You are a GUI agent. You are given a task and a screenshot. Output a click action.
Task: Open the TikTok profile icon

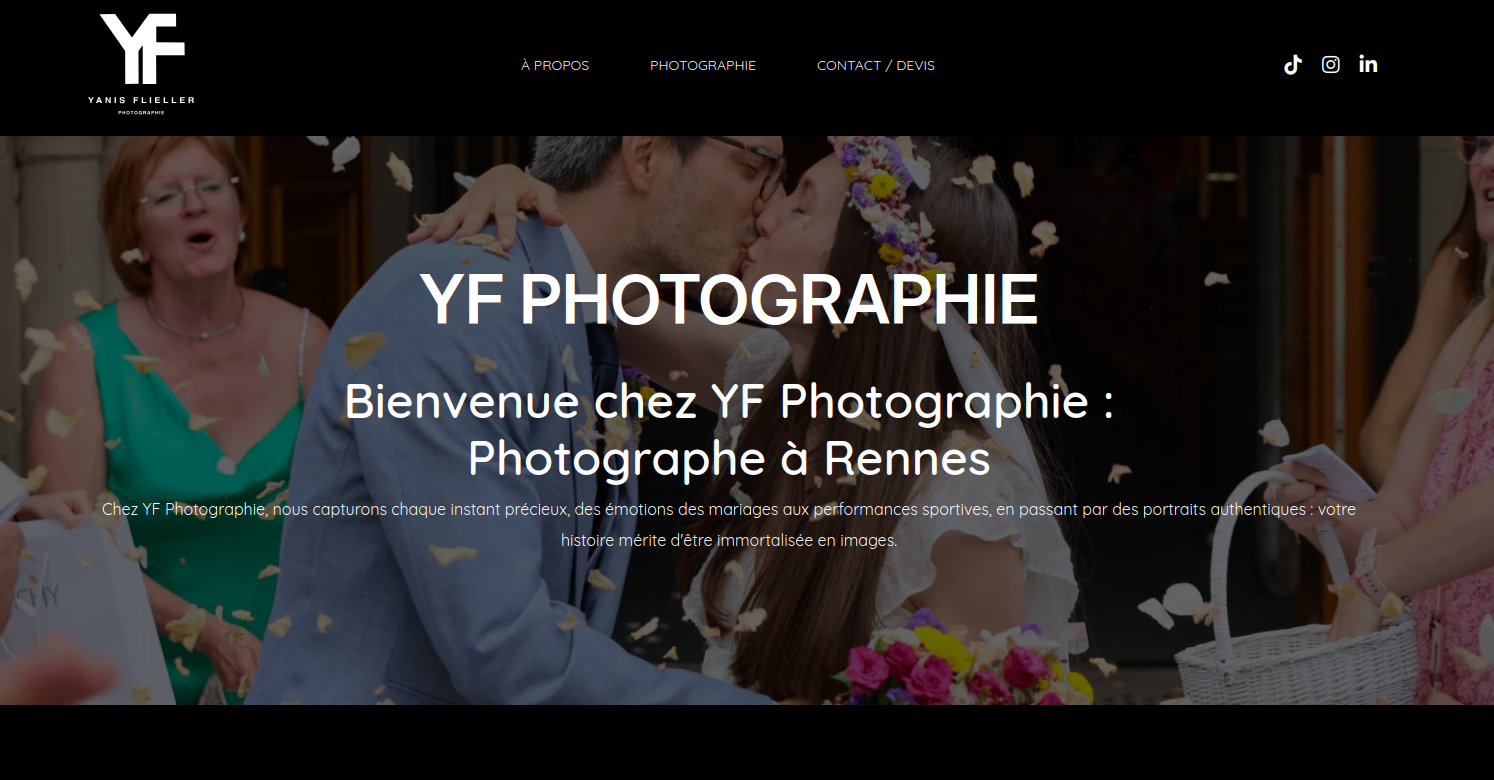(1293, 65)
